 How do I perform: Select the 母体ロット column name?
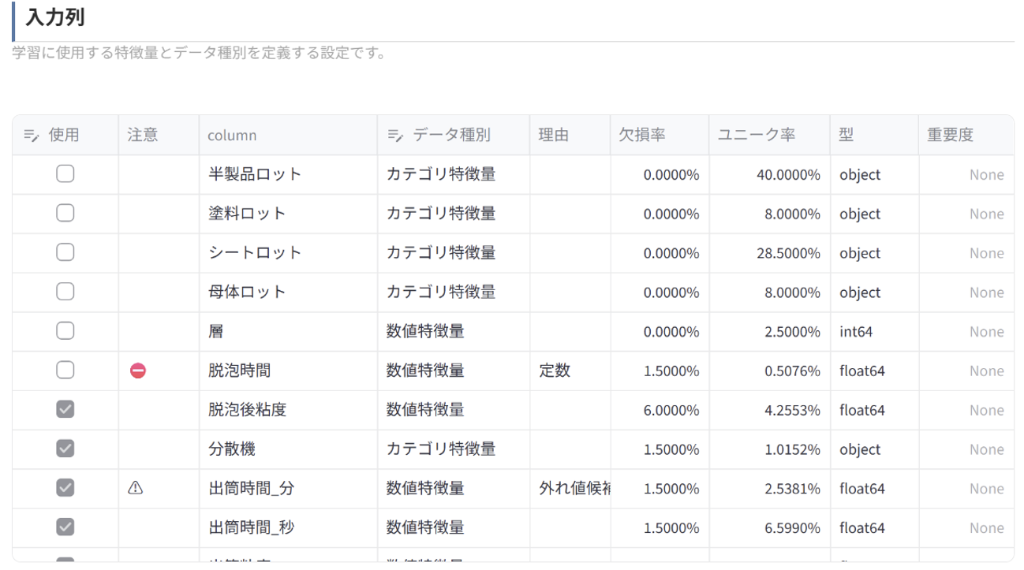247,292
